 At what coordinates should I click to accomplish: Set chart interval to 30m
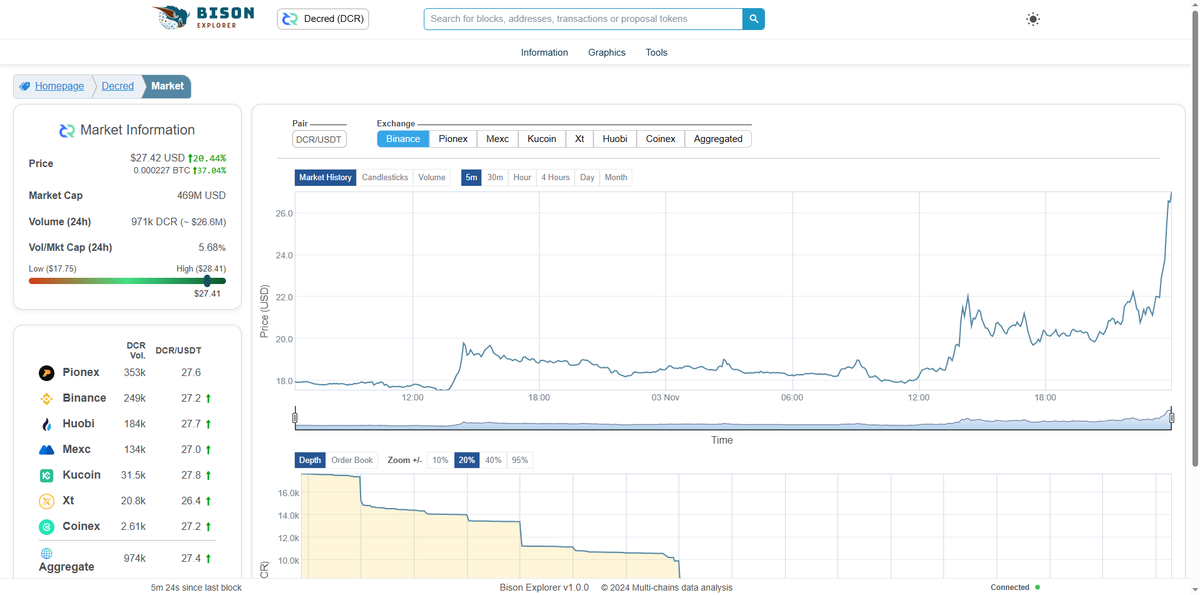[495, 177]
